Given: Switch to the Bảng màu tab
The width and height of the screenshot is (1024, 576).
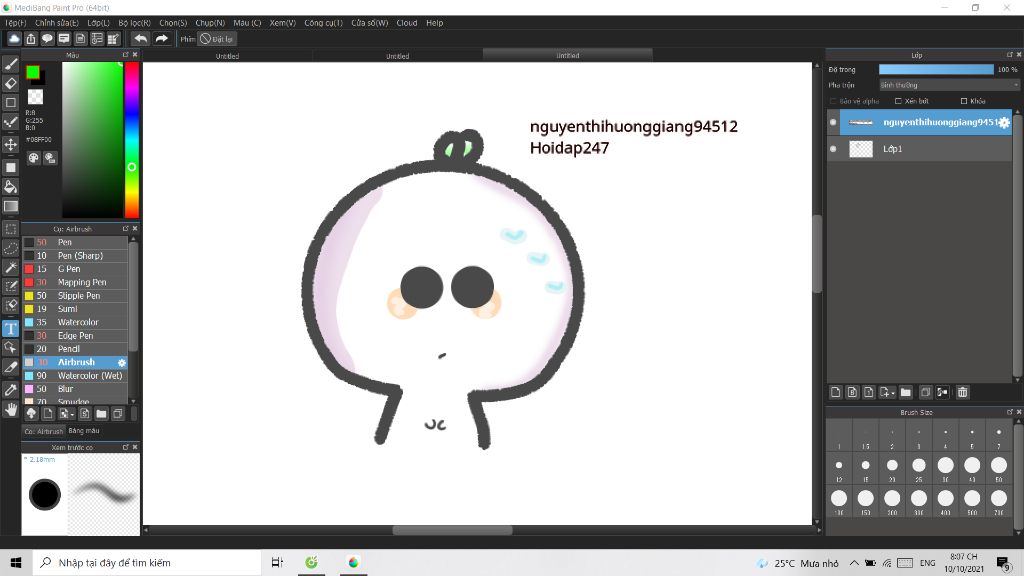Looking at the screenshot, I should coord(84,431).
